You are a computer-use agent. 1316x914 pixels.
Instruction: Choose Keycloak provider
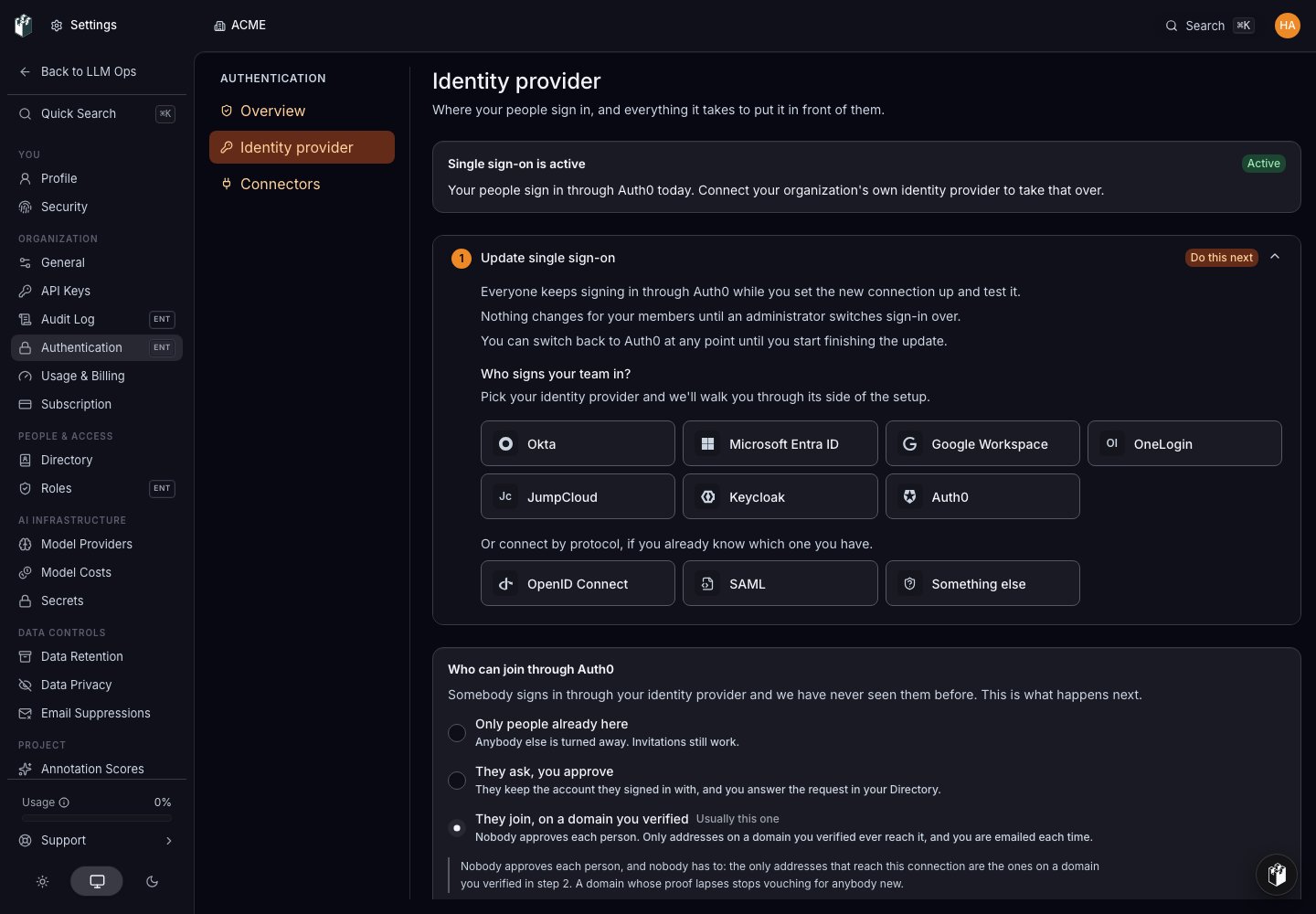780,496
